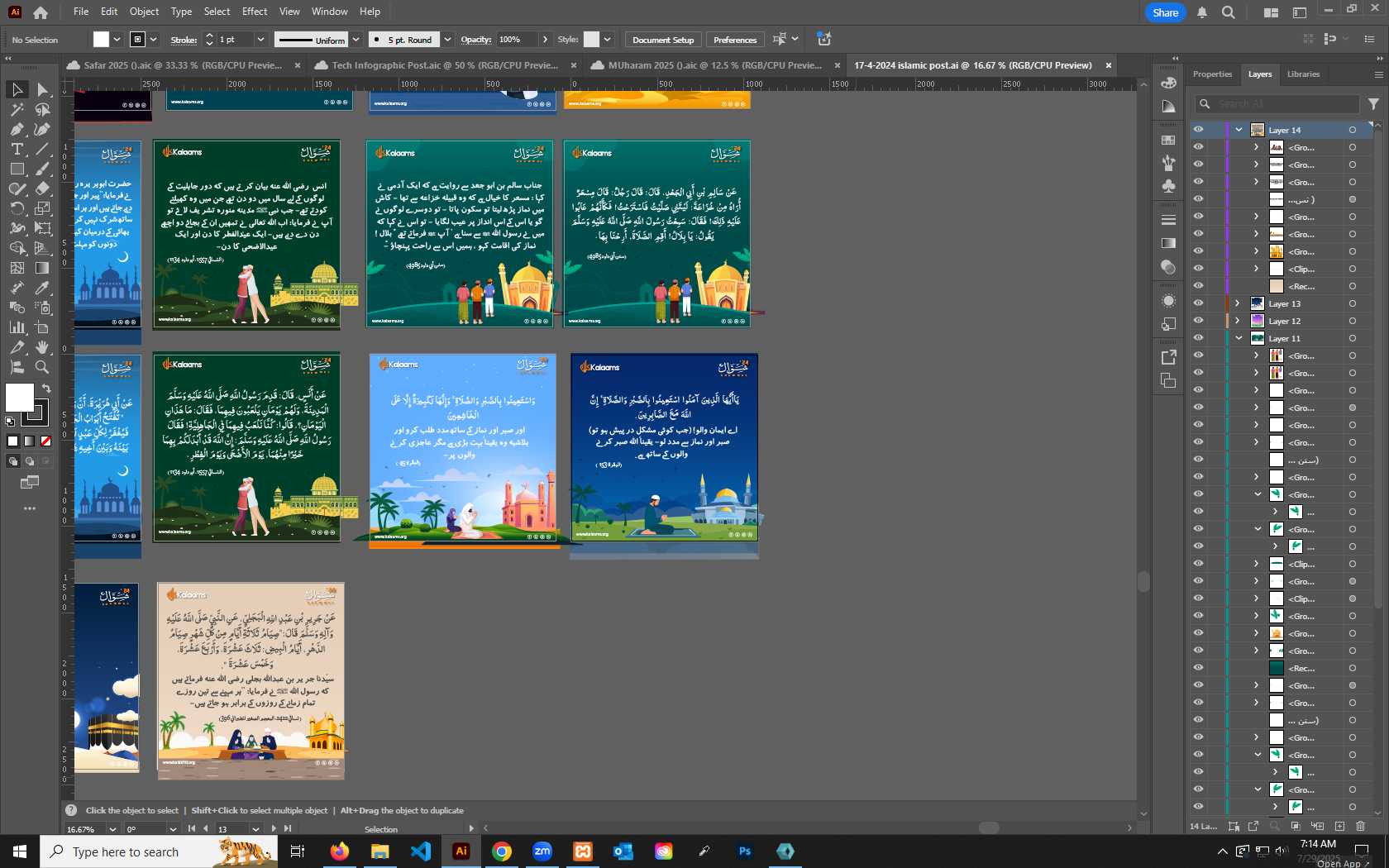Image resolution: width=1389 pixels, height=868 pixels.
Task: Select the Zoom tool
Action: point(42,367)
